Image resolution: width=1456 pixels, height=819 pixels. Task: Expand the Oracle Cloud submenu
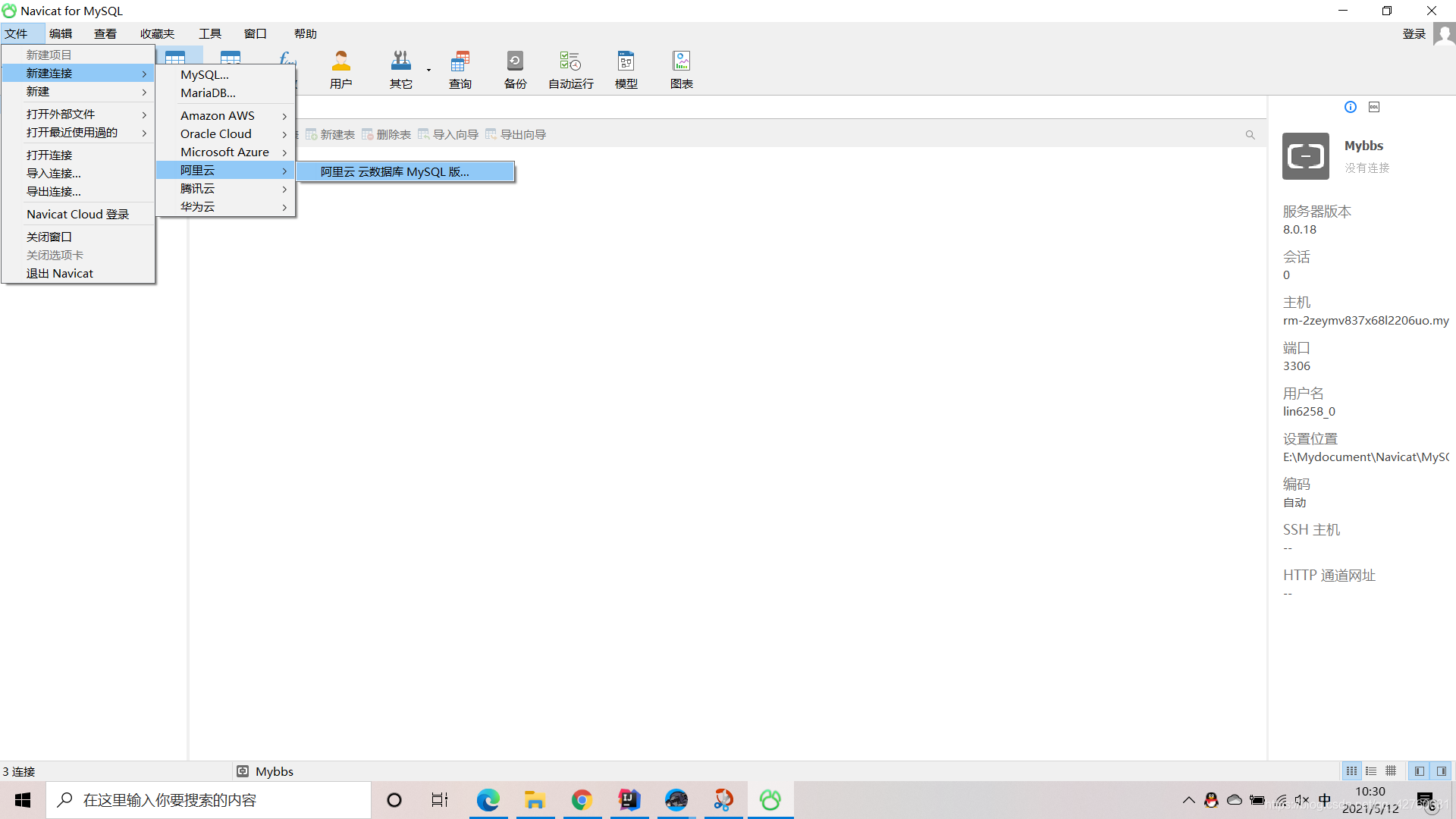click(225, 134)
